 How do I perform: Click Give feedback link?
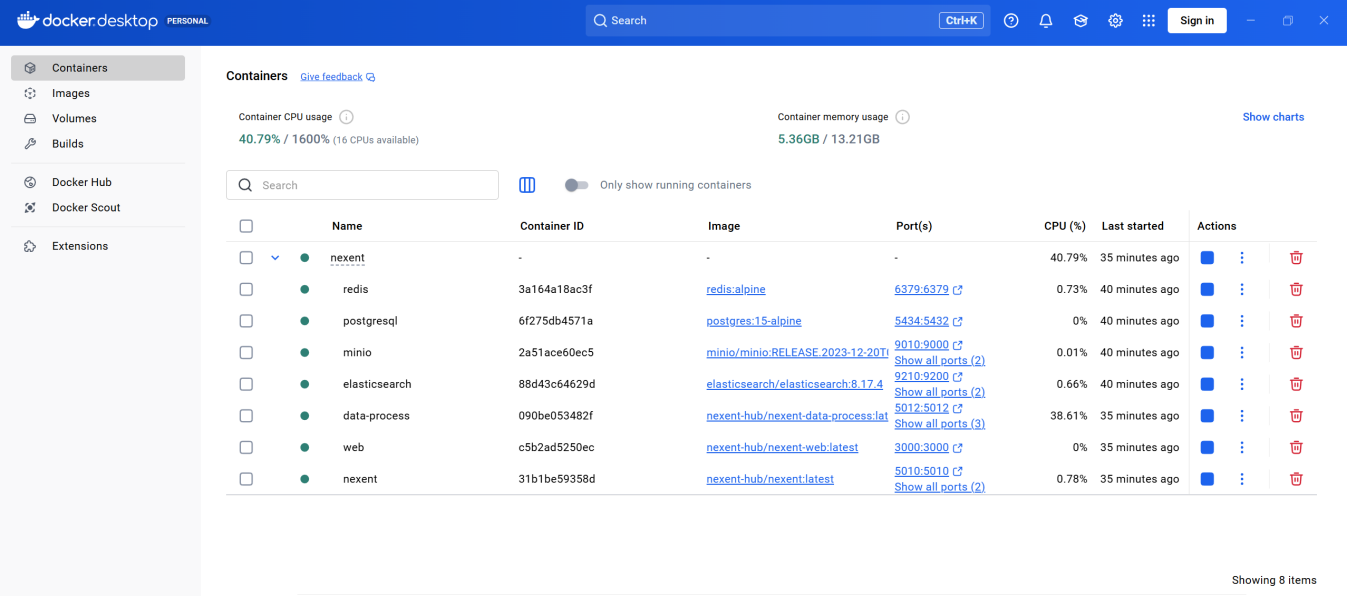pos(331,77)
